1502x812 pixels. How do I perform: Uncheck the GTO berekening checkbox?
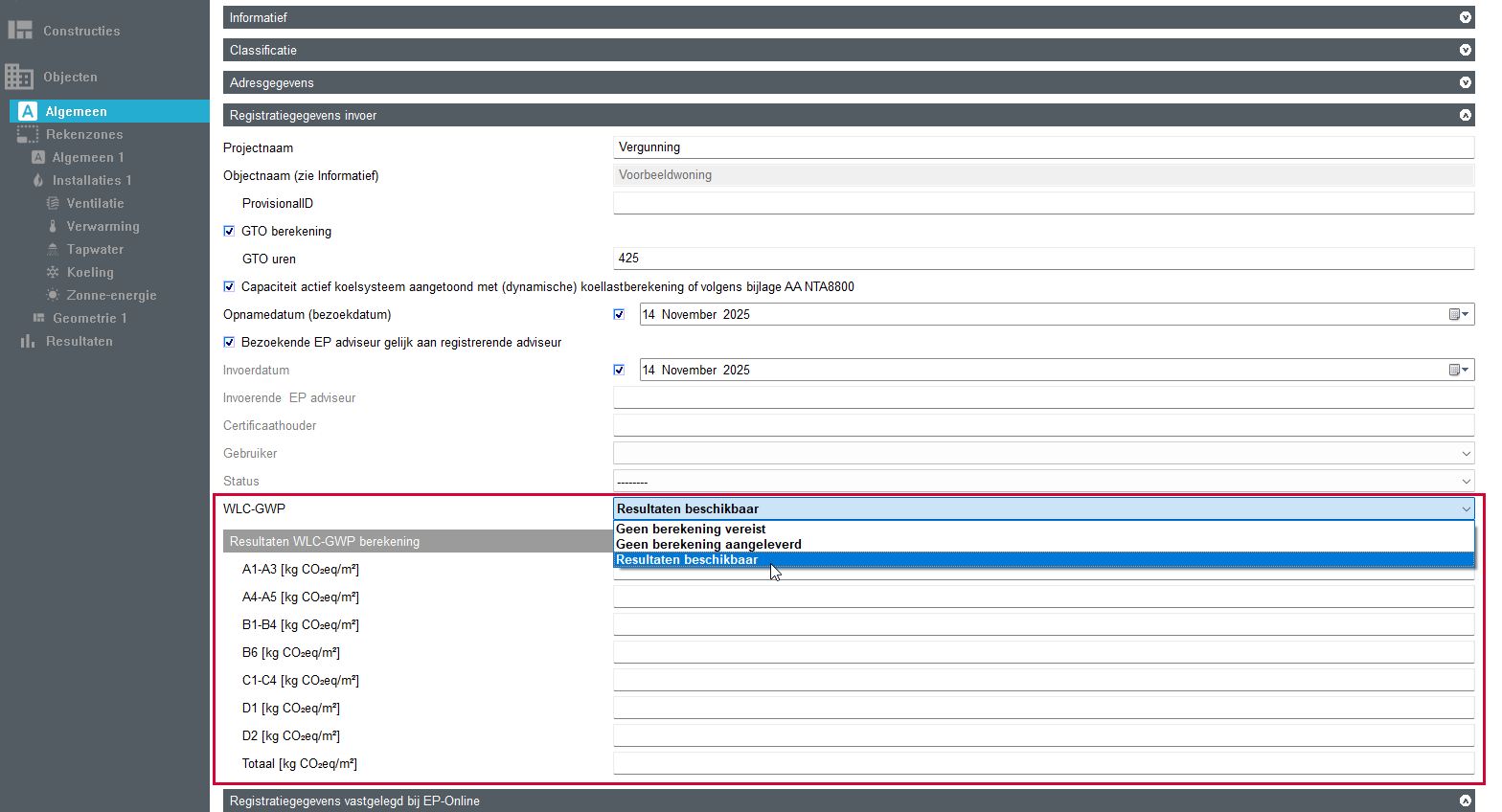(x=229, y=231)
